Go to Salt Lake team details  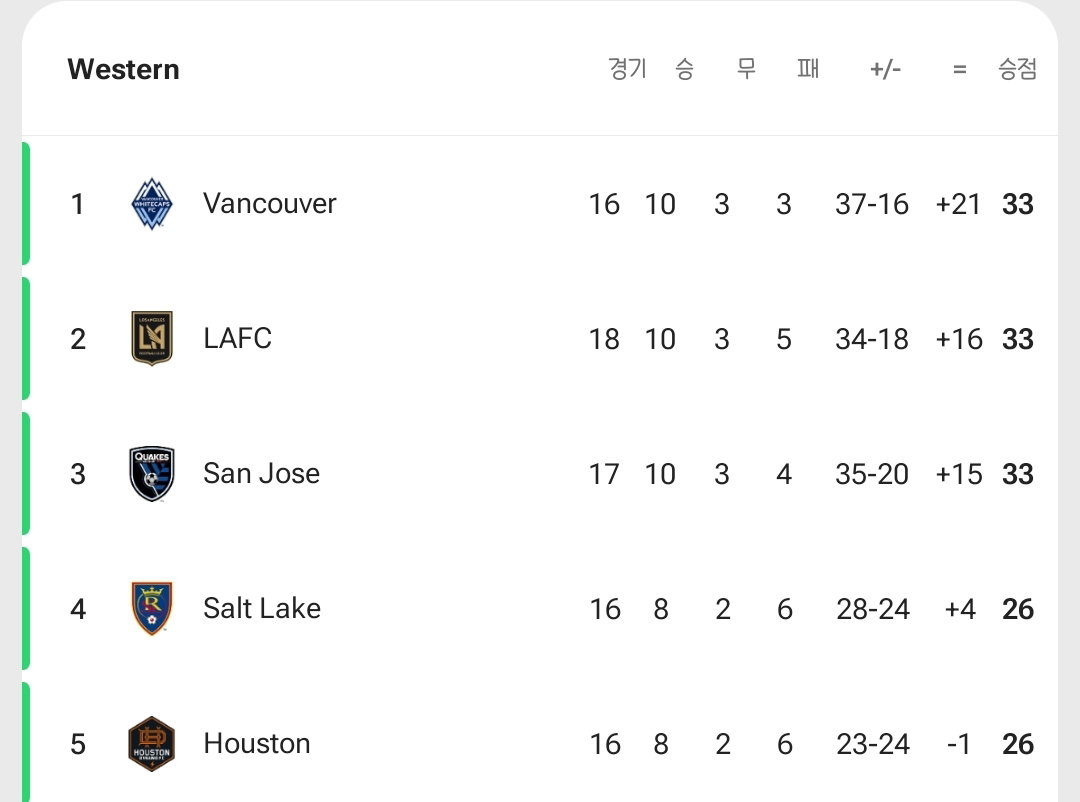[x=262, y=608]
